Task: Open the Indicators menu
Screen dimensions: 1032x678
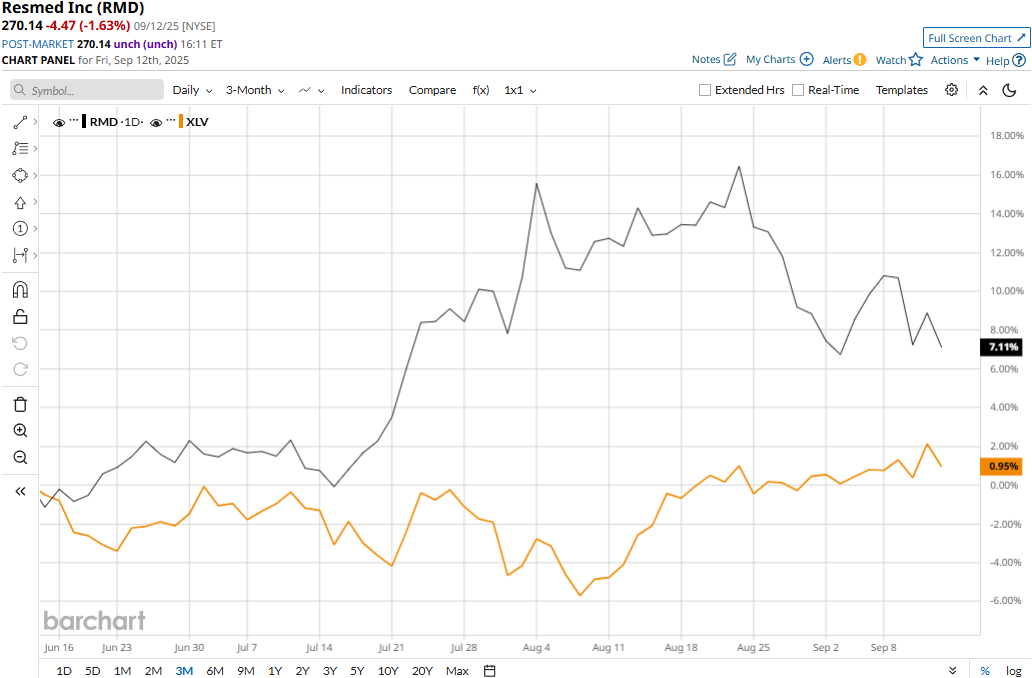Action: pyautogui.click(x=366, y=90)
